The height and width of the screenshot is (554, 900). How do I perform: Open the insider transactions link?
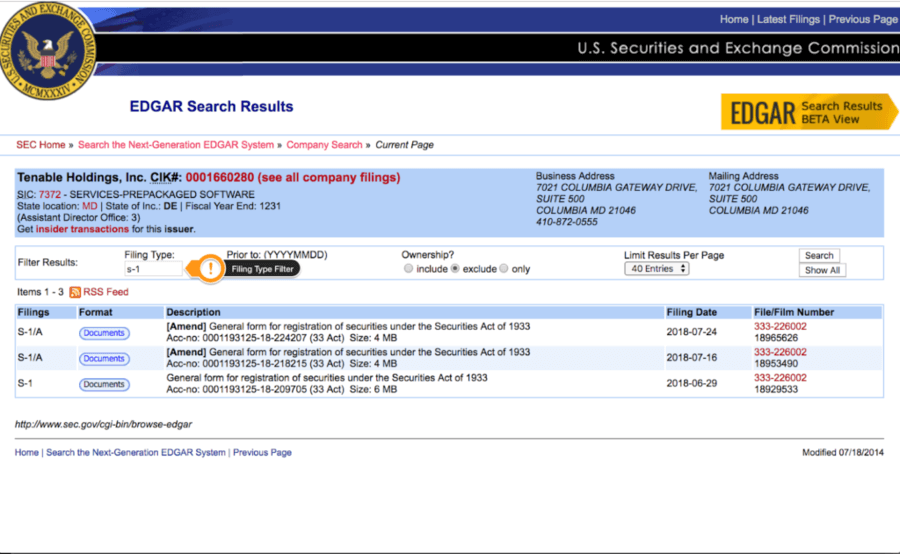[82, 229]
